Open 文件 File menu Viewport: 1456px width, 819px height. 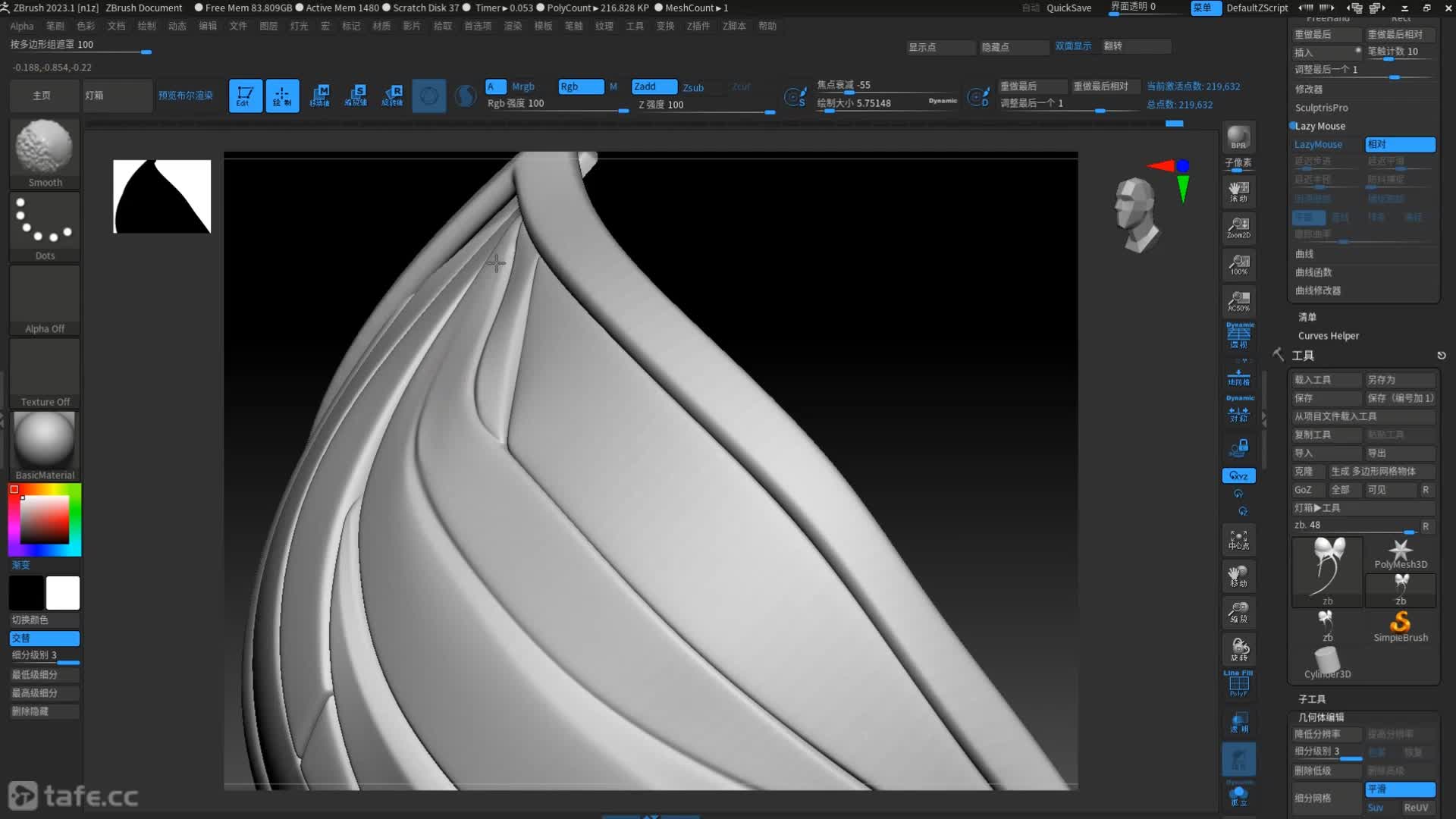(238, 27)
